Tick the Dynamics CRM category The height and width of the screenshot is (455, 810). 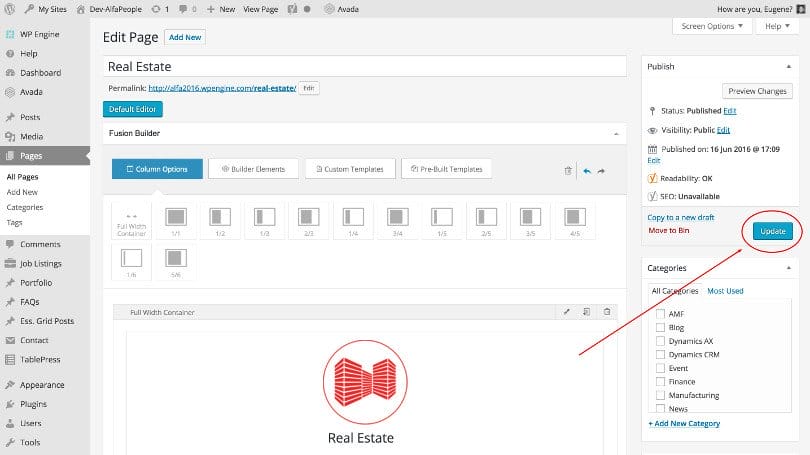click(660, 354)
